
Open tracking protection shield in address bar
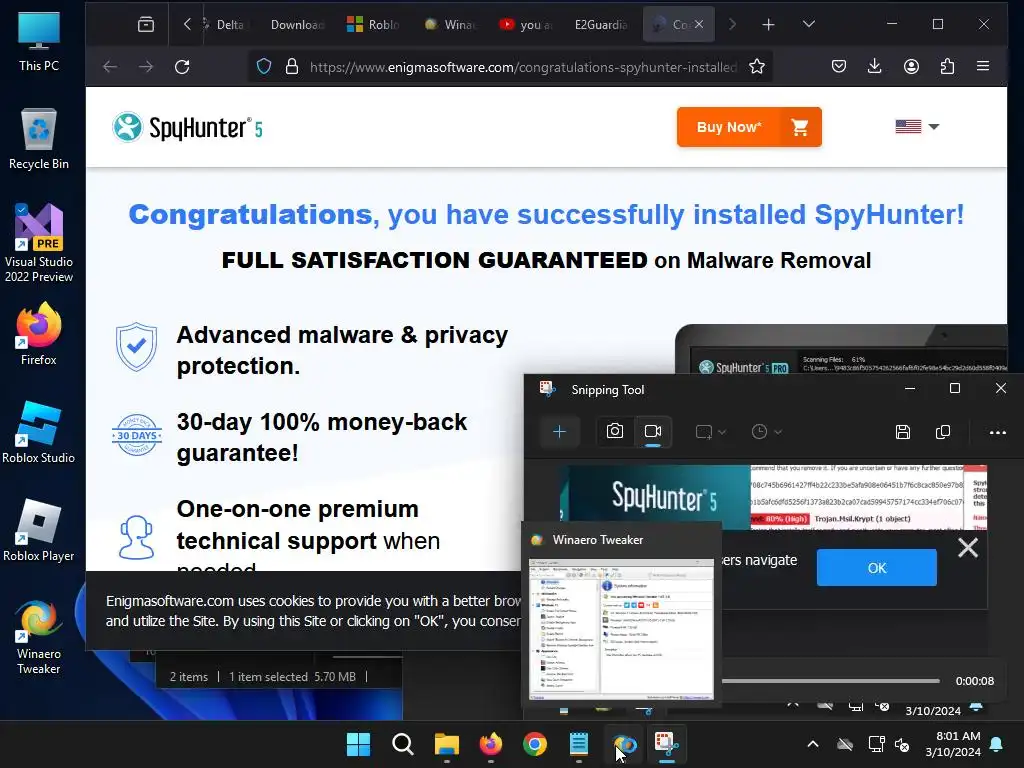[x=264, y=67]
